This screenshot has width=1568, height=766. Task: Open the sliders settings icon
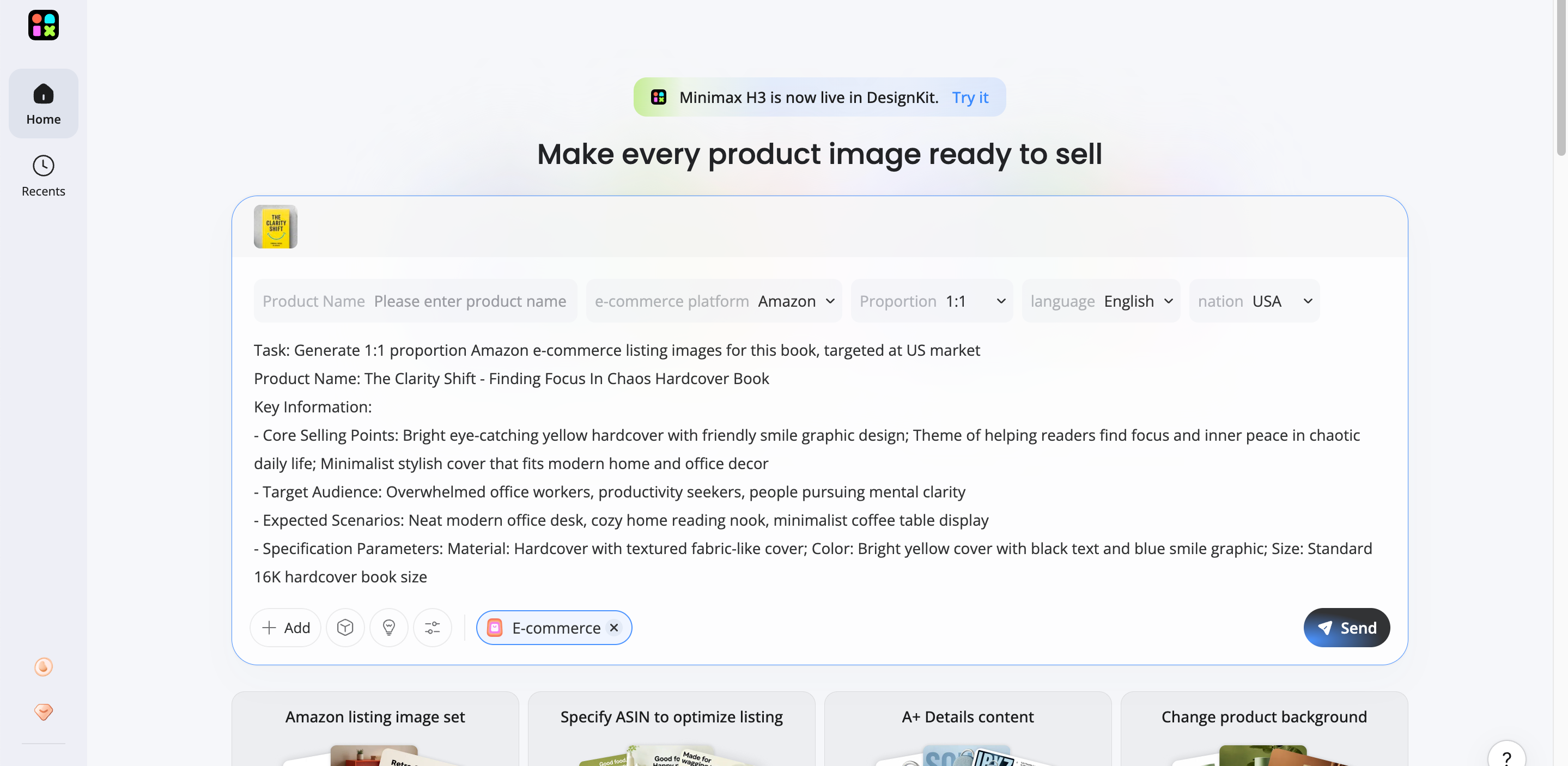tap(432, 627)
